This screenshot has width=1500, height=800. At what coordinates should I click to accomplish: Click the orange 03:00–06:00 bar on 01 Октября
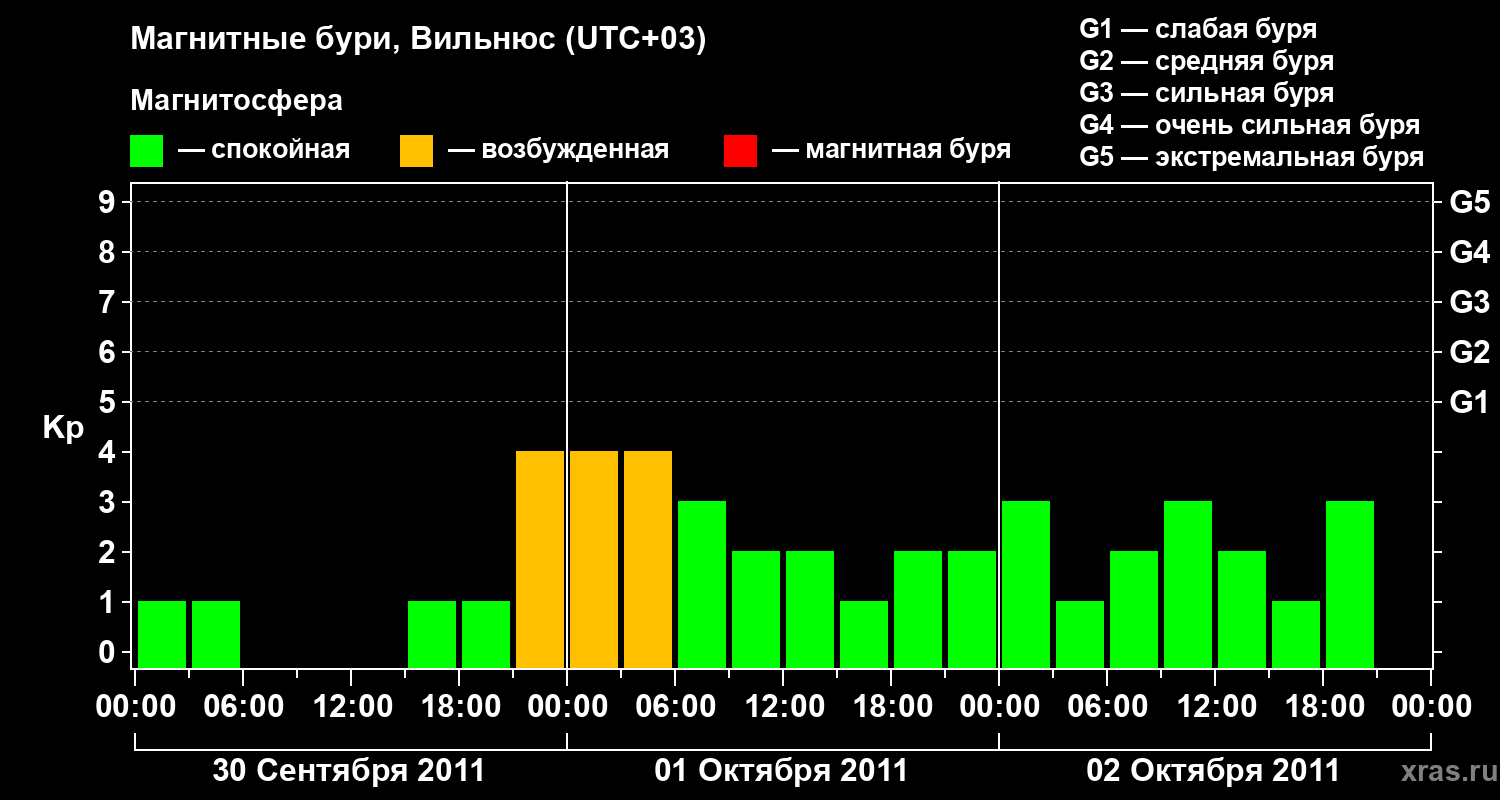648,559
